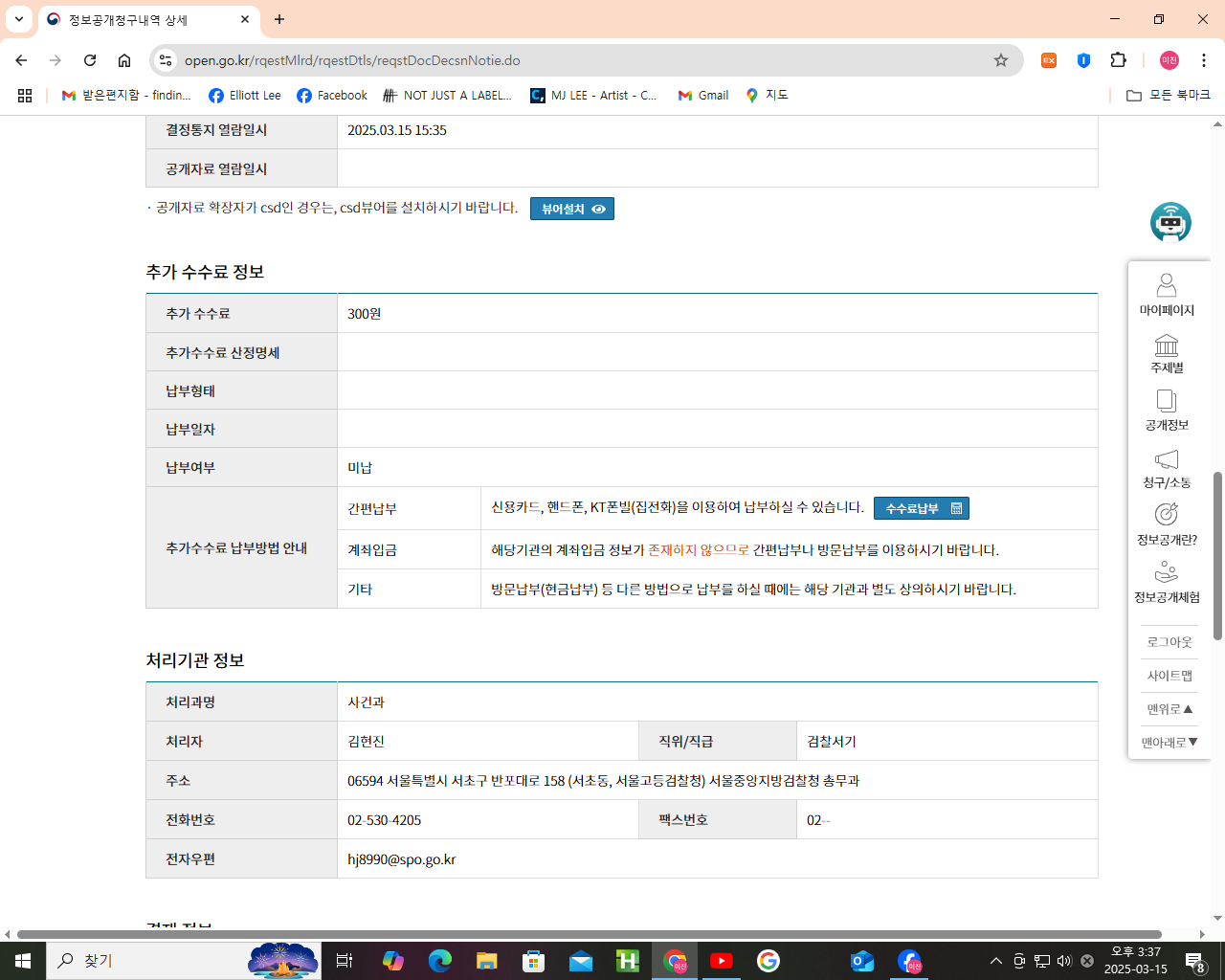
Task: Jump to top via 맨위로 control
Action: 1169,709
